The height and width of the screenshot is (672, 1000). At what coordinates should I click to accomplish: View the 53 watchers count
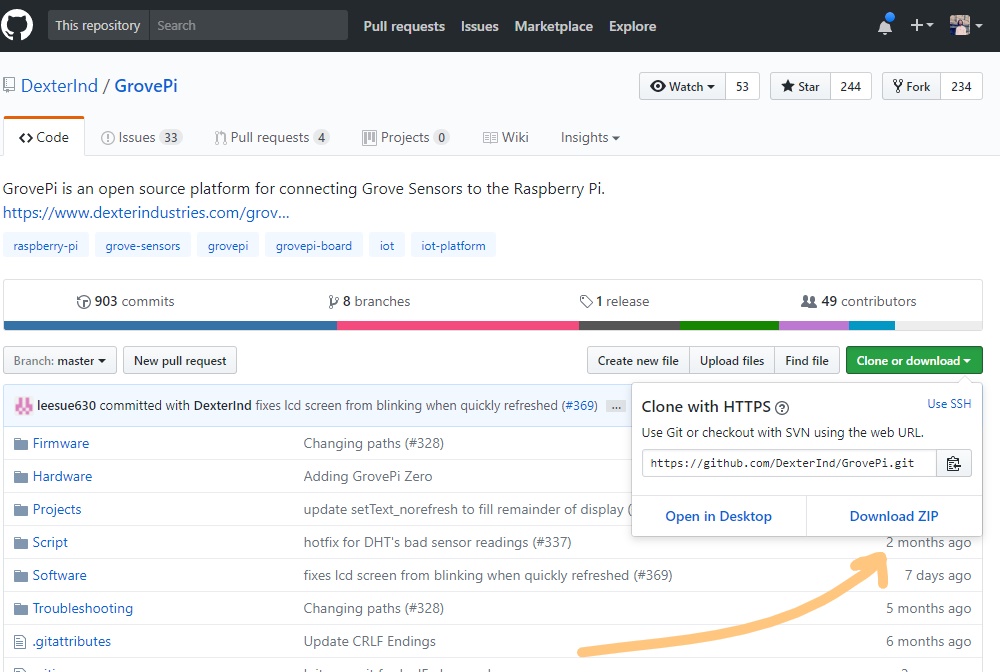point(742,87)
